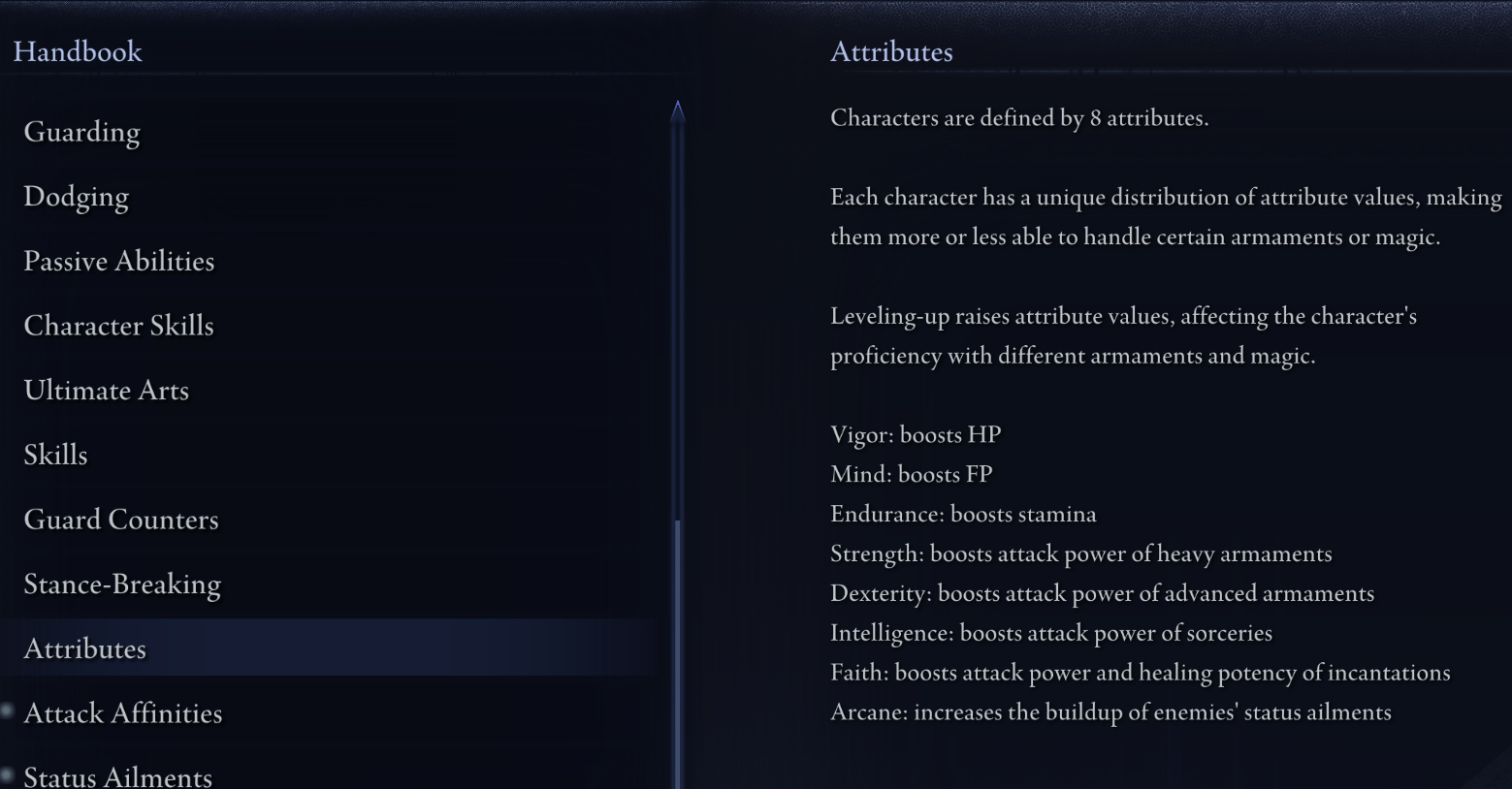The width and height of the screenshot is (1512, 789).
Task: Click the scroll-up arrow of the list
Action: point(678,110)
